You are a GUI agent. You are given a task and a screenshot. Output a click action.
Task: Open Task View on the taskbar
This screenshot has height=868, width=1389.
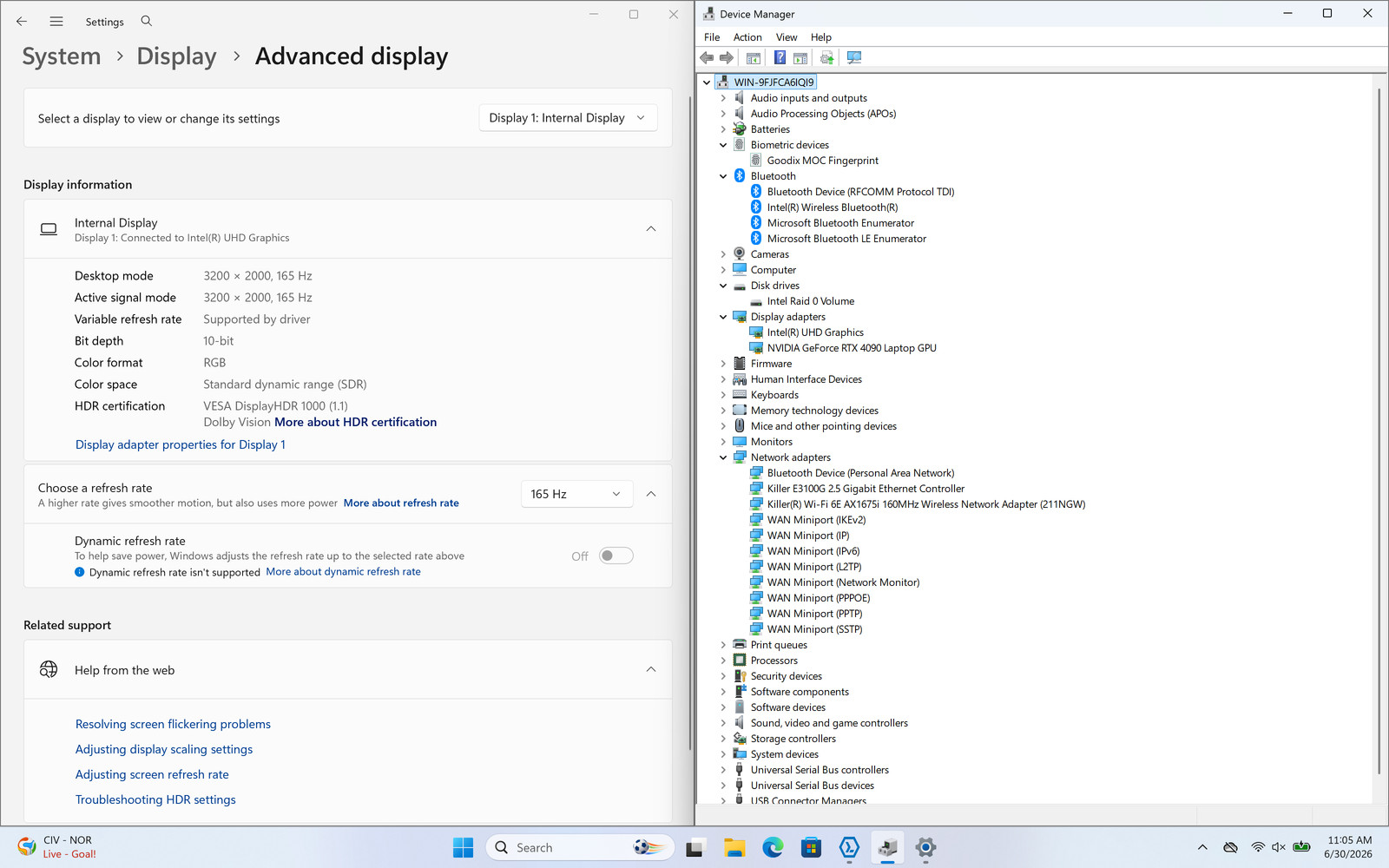pyautogui.click(x=695, y=848)
